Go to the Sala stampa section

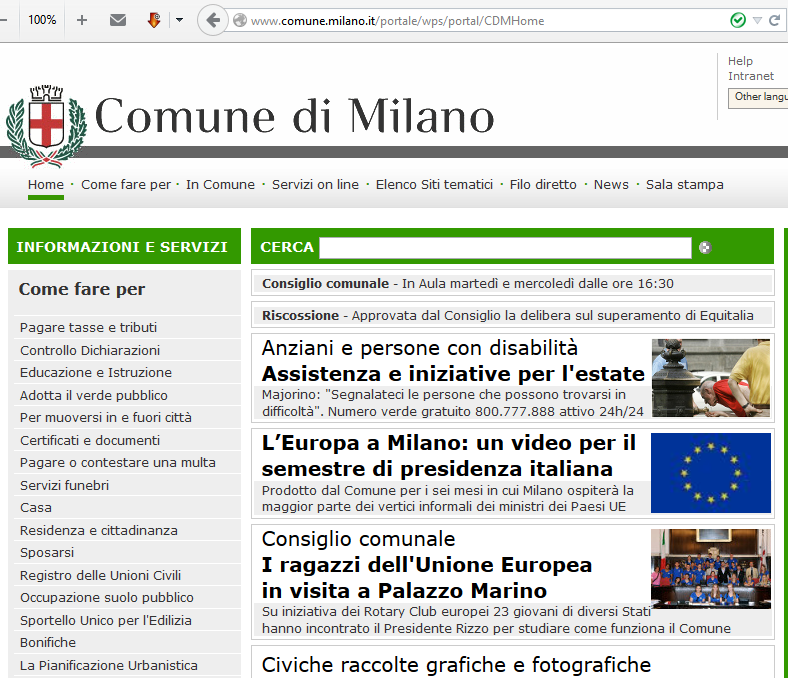tap(684, 184)
